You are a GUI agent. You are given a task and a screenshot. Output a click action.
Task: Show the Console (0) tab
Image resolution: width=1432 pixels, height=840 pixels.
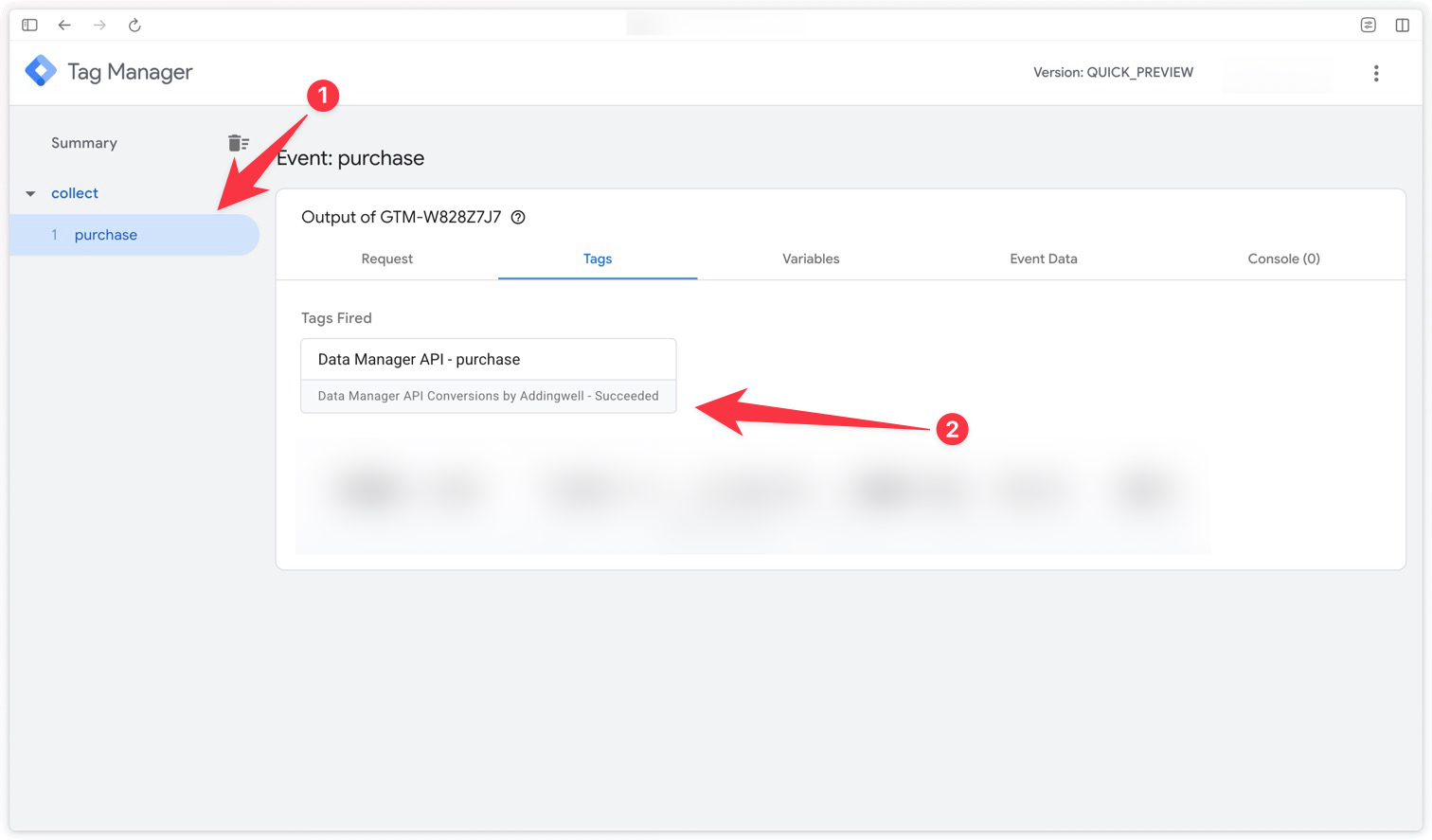coord(1283,259)
